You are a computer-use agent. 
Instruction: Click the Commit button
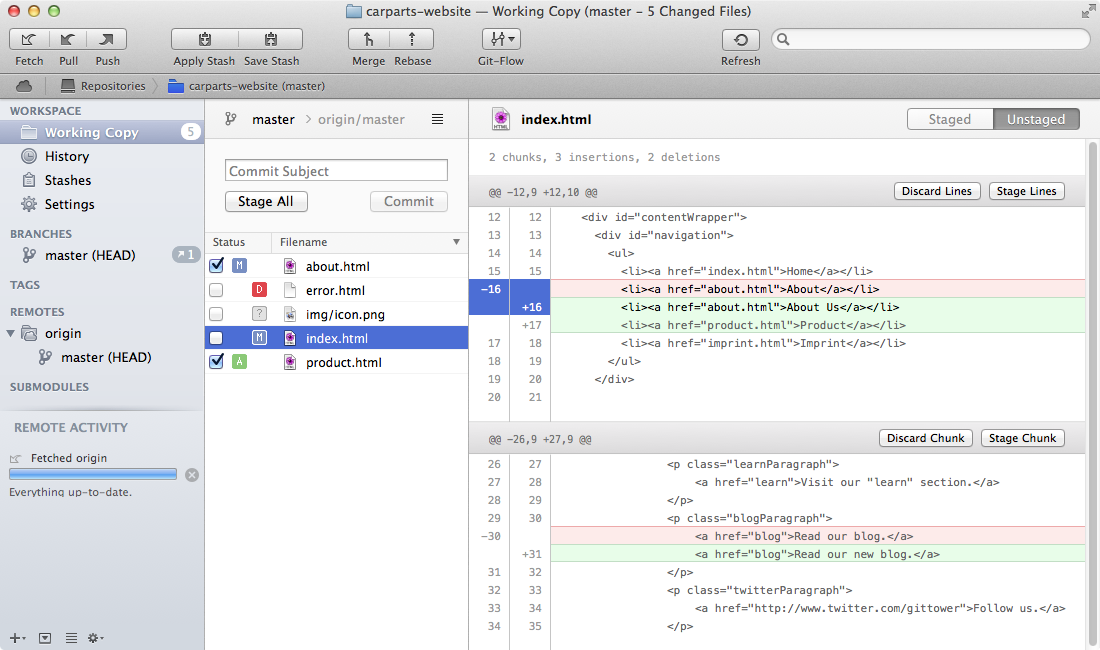(x=408, y=201)
